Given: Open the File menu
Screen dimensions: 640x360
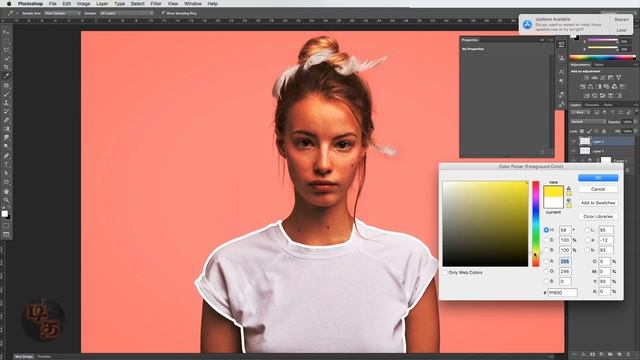Looking at the screenshot, I should [x=53, y=4].
